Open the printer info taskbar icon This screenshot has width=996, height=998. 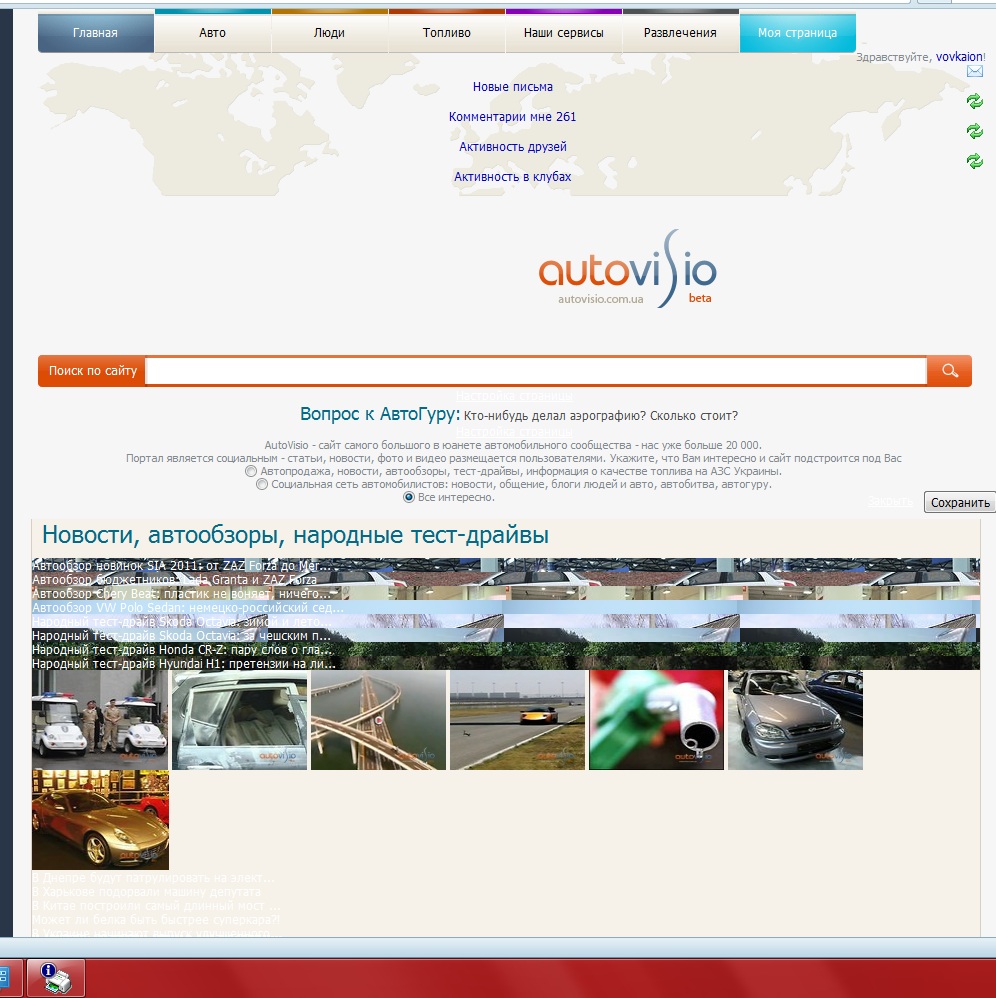tap(55, 978)
